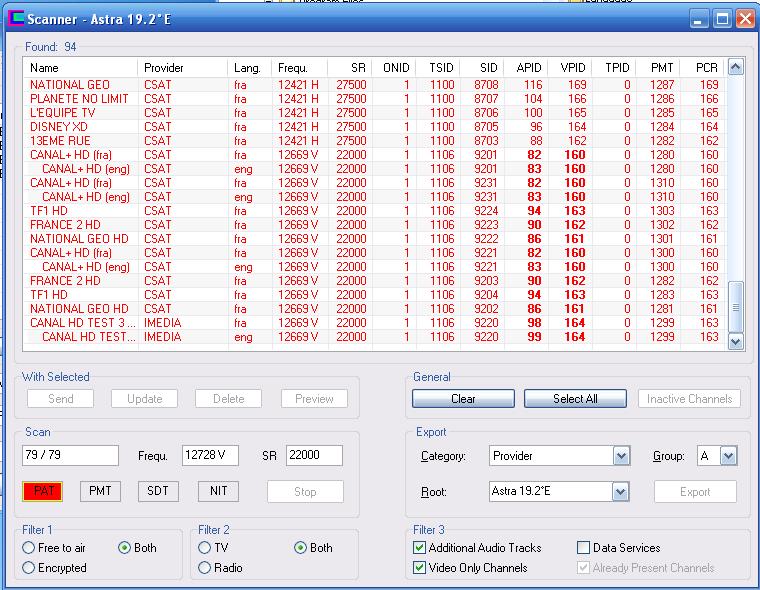Click the red PAT indicator button
The image size is (760, 590).
[43, 491]
